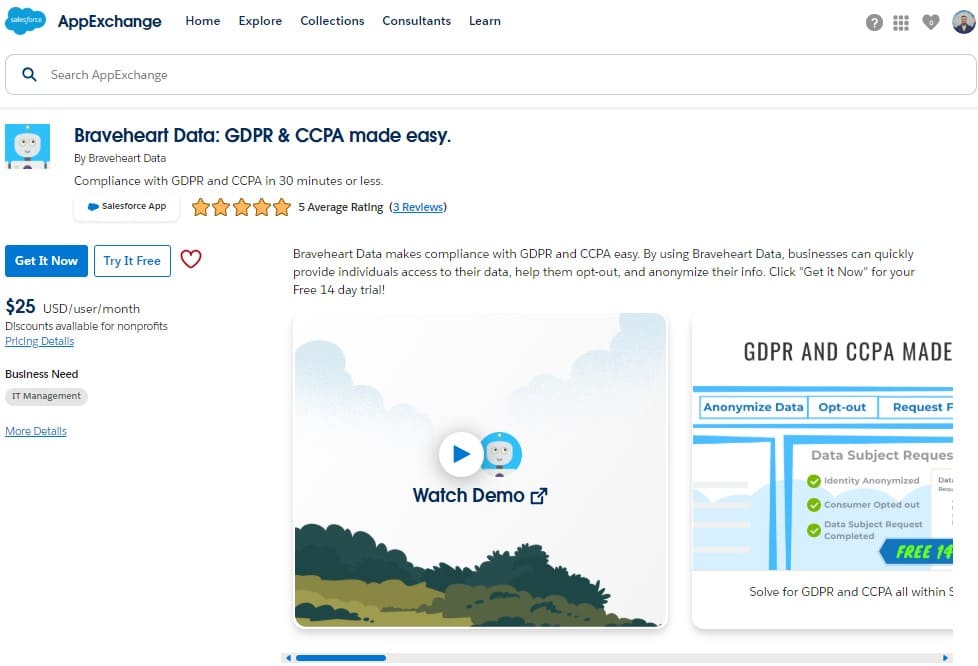Select the IT Management tag
The height and width of the screenshot is (666, 978).
(46, 396)
